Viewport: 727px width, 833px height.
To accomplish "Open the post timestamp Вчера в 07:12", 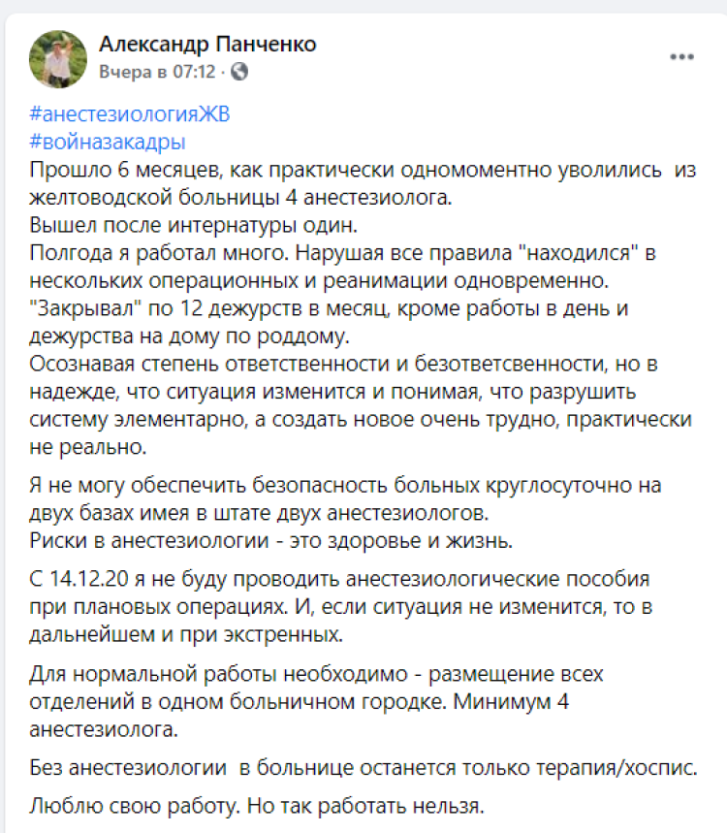I will coord(158,72).
